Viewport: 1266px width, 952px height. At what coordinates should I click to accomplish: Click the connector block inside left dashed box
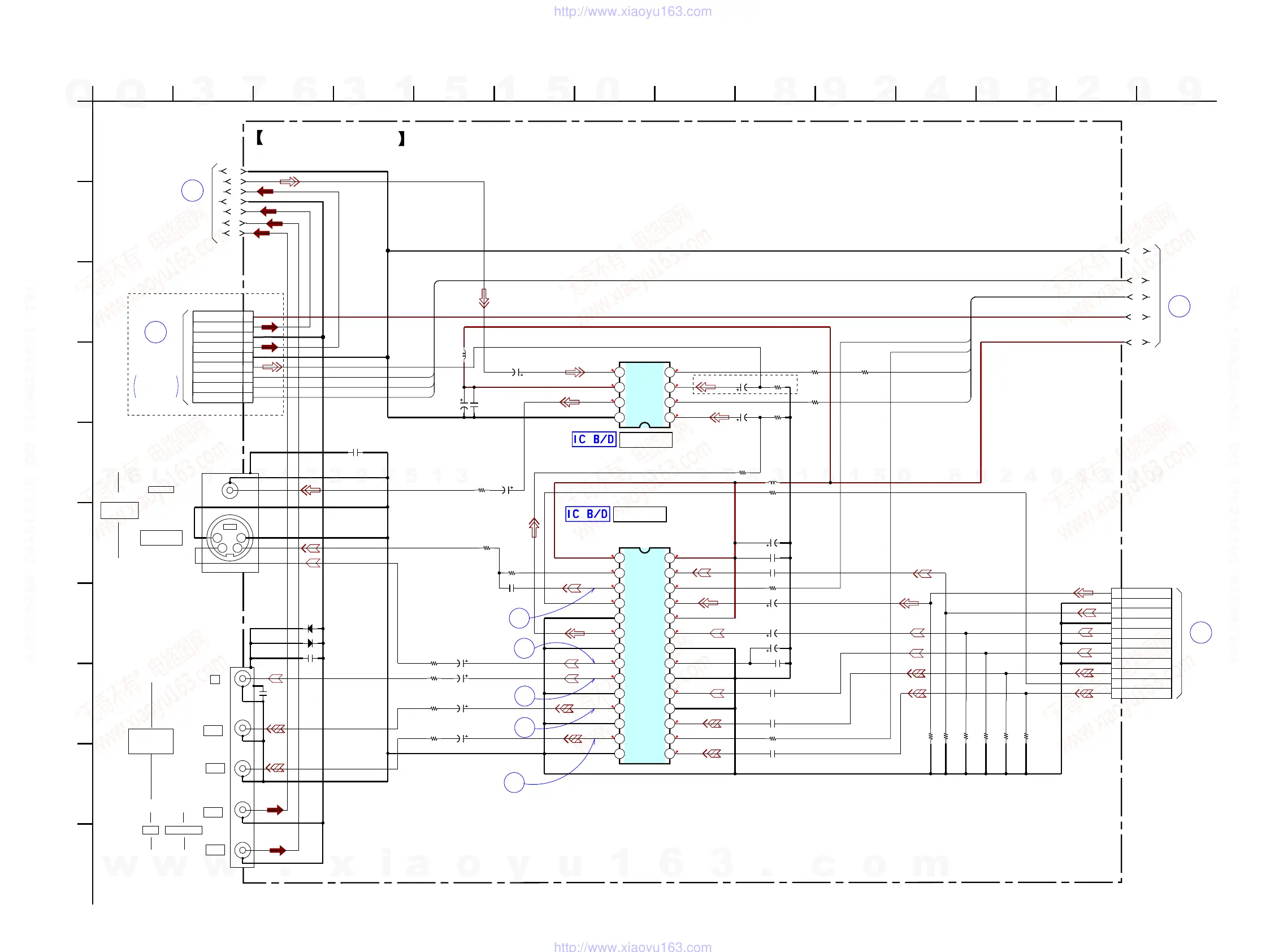223,357
